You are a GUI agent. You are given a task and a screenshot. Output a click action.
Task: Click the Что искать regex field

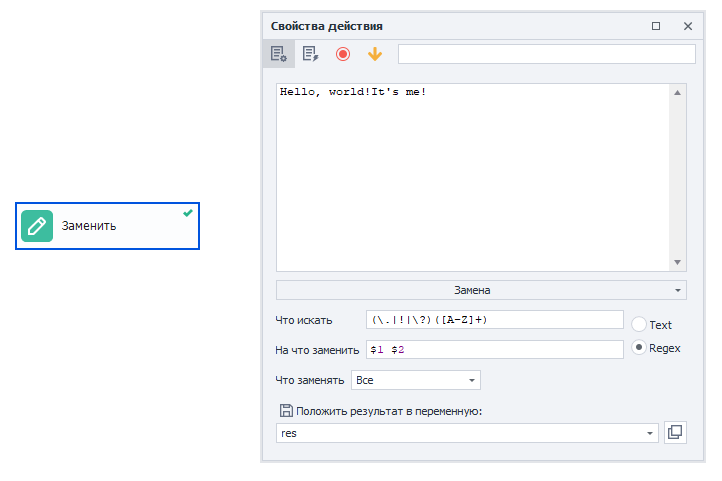coord(495,319)
